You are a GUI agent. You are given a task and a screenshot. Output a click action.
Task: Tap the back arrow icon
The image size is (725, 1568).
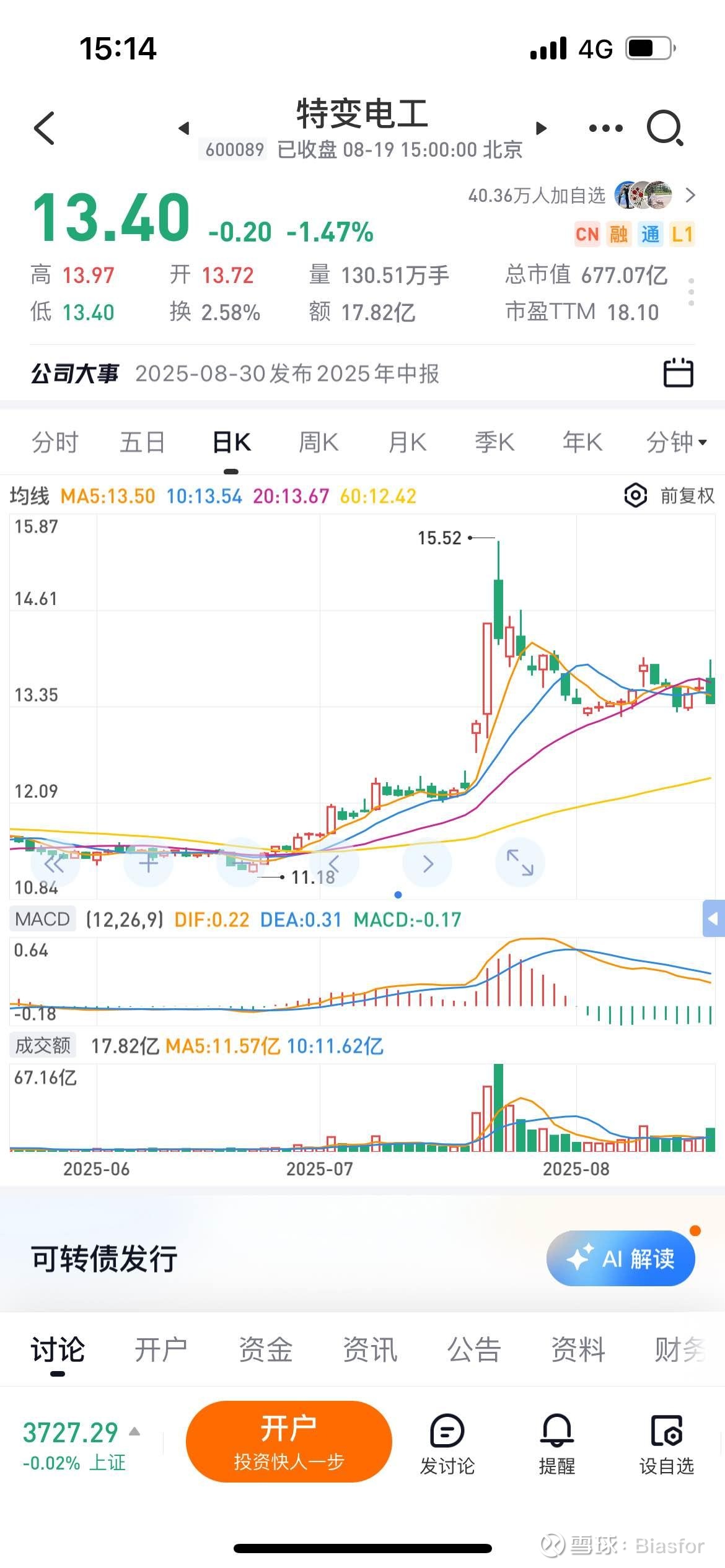pyautogui.click(x=45, y=128)
